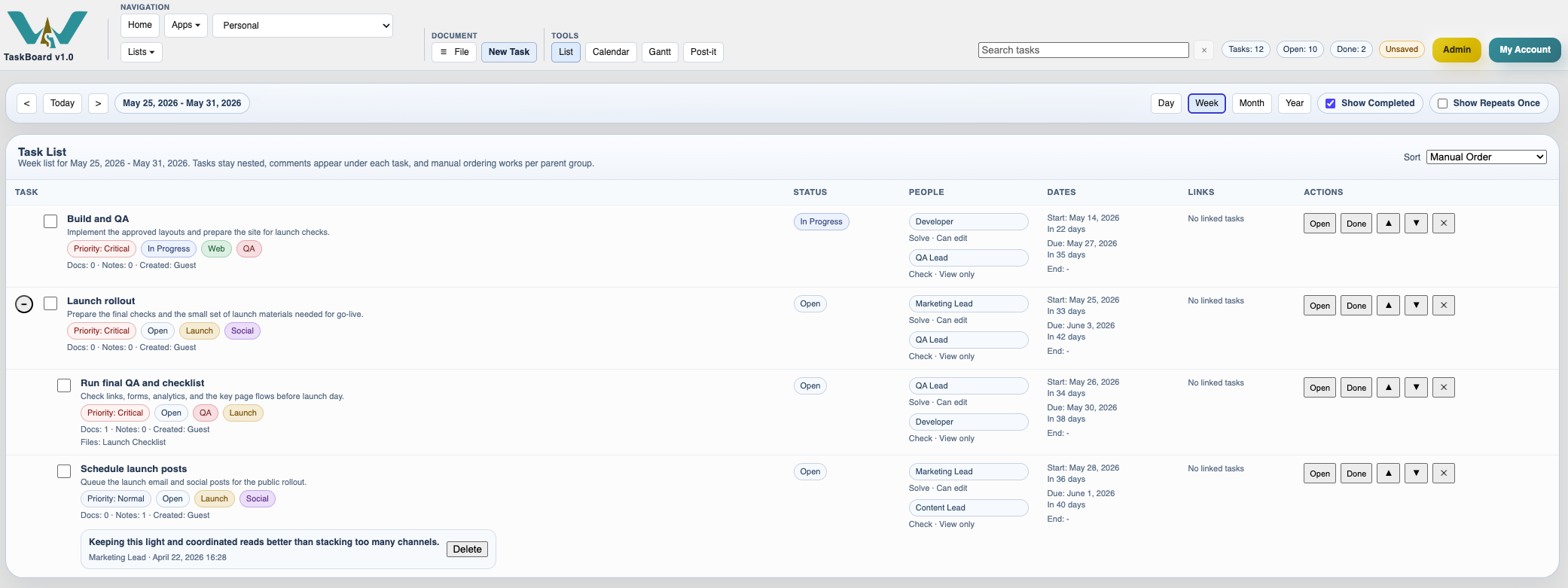This screenshot has height=588, width=1568.
Task: Click the Search tasks input field
Action: pyautogui.click(x=1084, y=50)
